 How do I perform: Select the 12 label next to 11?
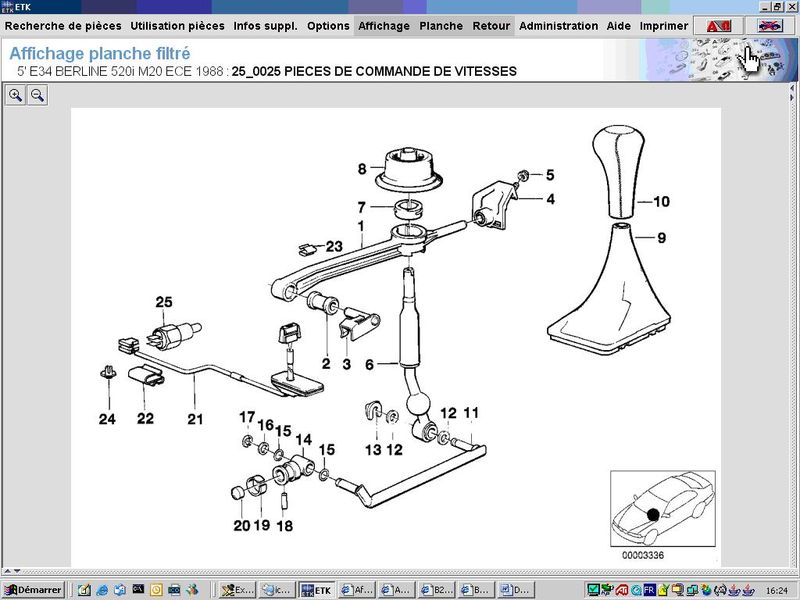tap(448, 413)
